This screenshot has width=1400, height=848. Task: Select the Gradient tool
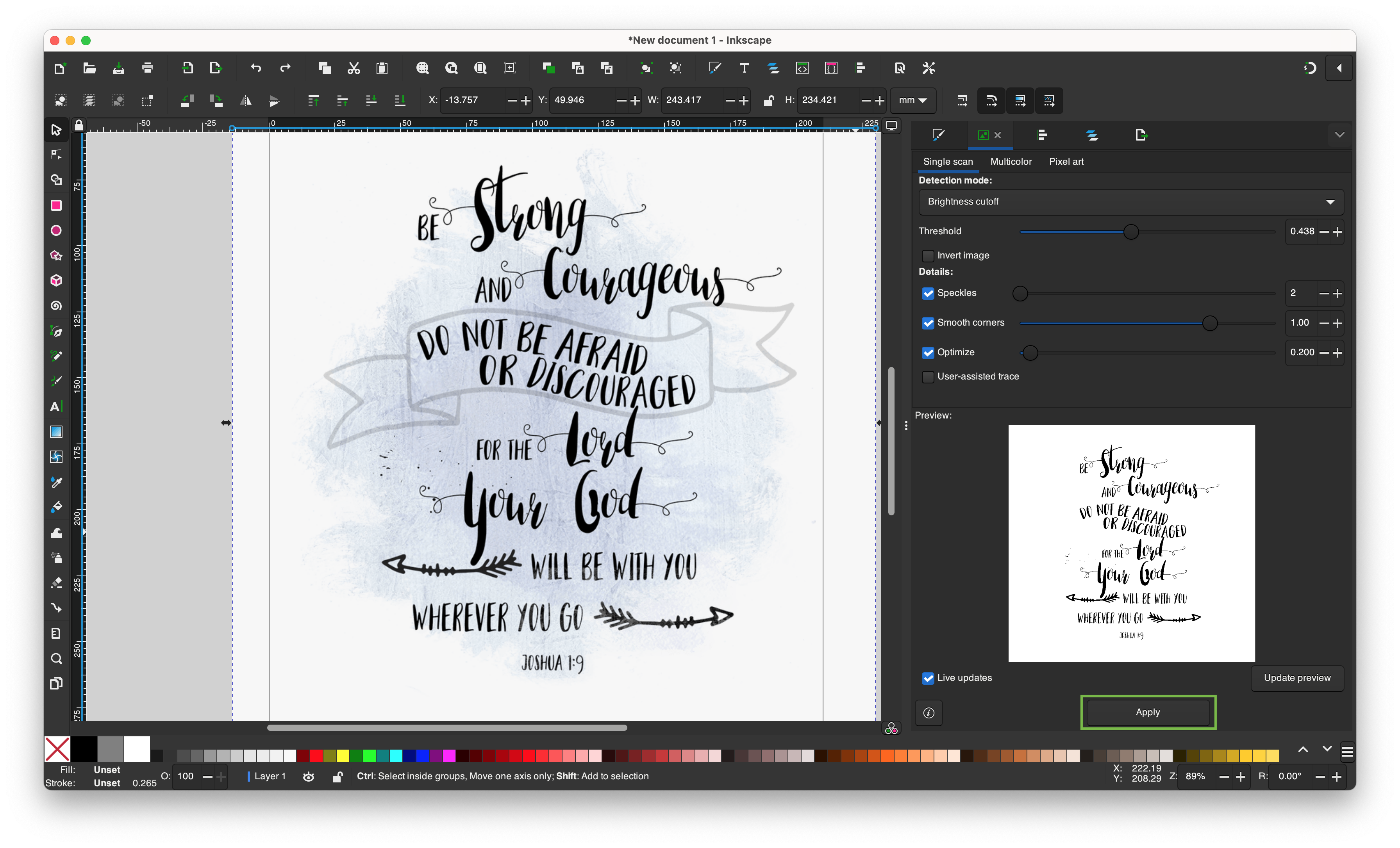57,431
